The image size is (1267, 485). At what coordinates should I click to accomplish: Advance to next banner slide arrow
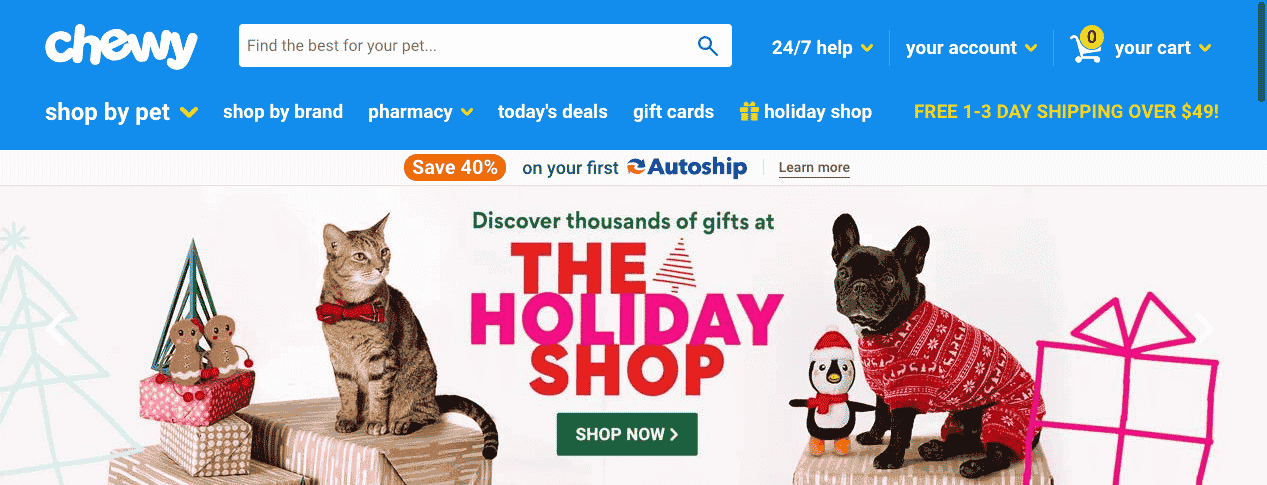(1206, 327)
